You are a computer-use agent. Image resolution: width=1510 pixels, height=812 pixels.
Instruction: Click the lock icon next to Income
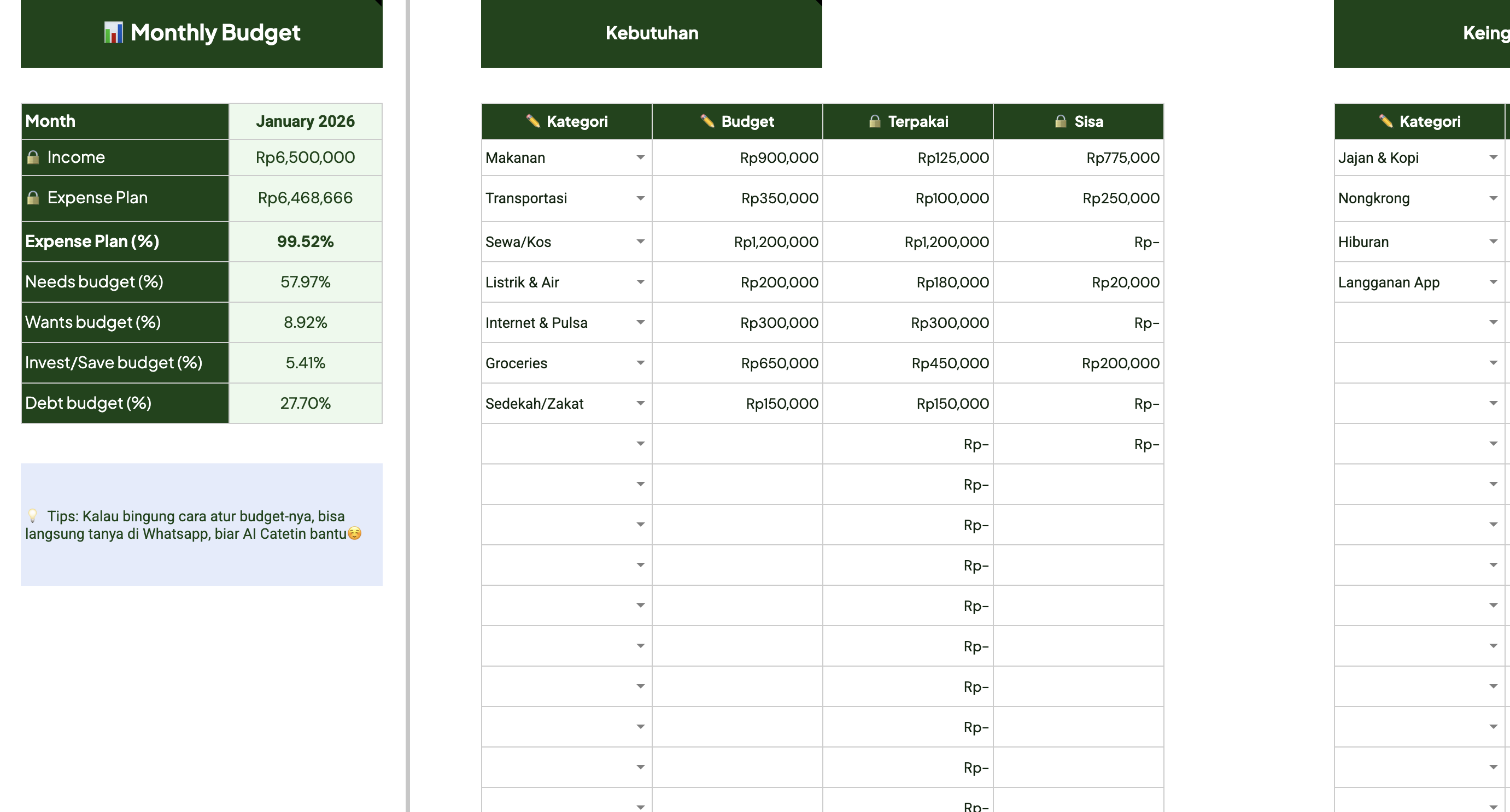click(33, 157)
